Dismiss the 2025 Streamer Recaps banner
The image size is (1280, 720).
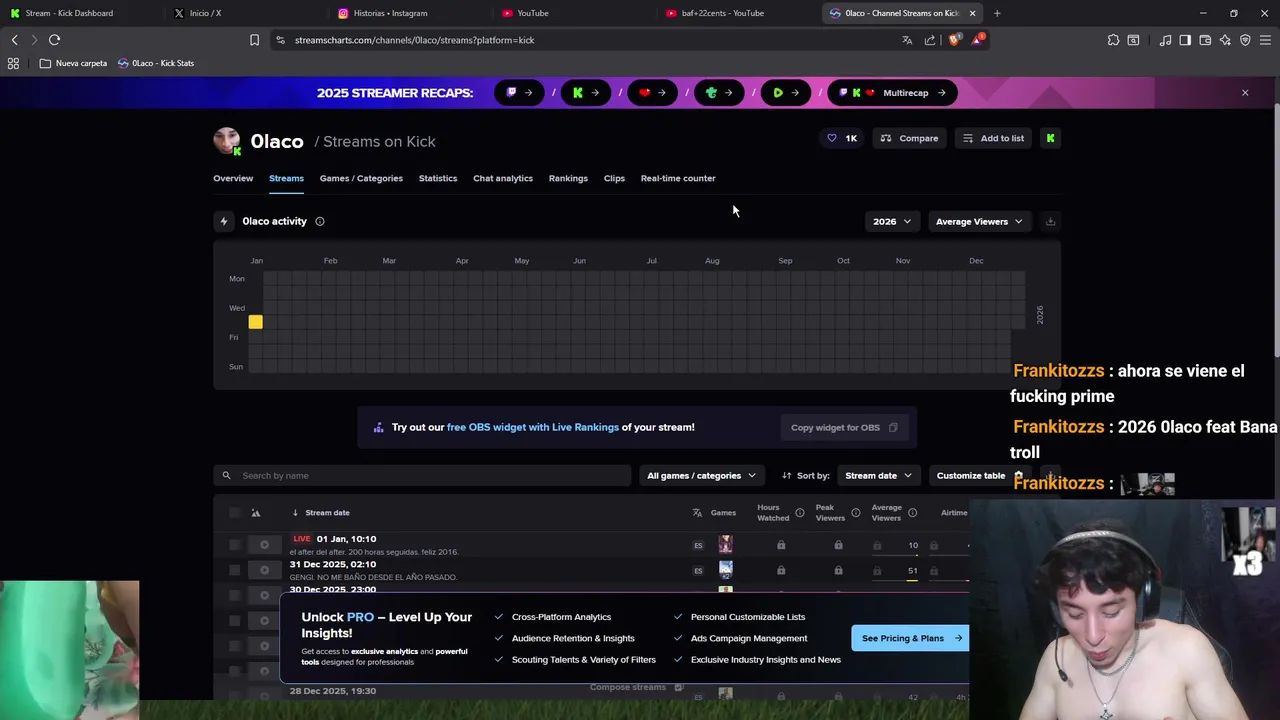point(1245,93)
